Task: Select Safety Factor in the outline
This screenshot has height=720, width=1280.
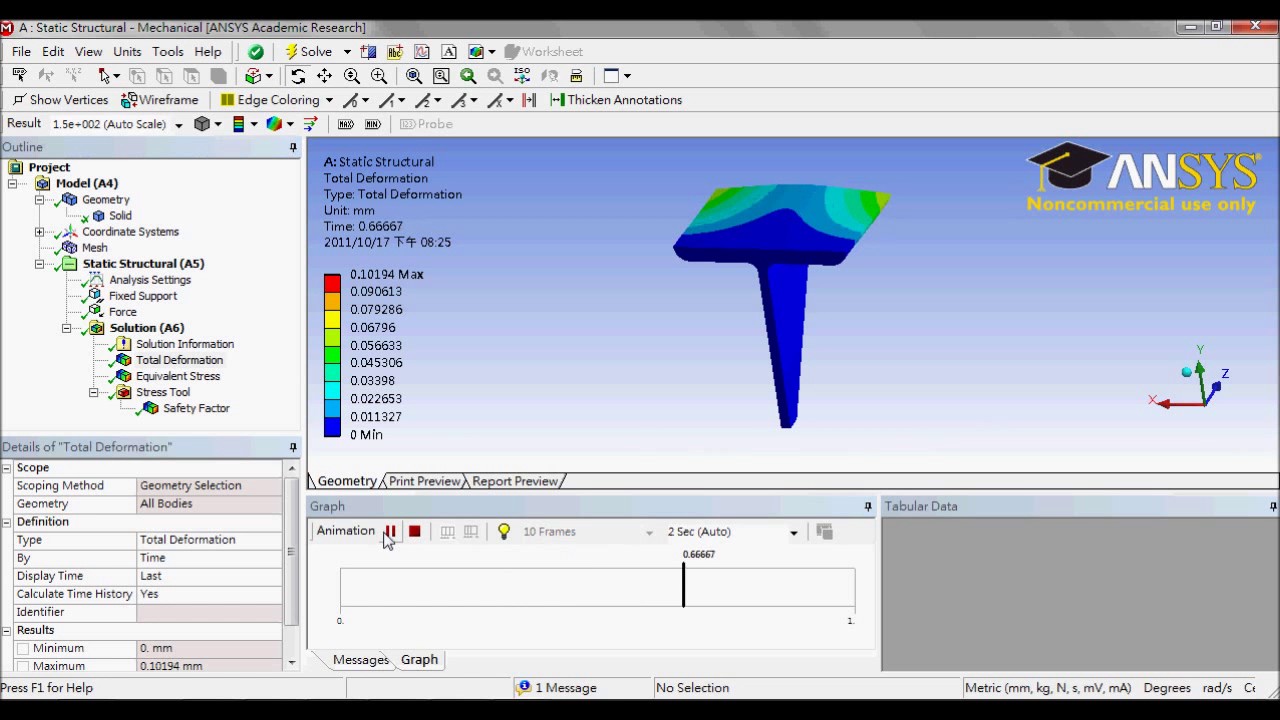Action: pos(196,408)
